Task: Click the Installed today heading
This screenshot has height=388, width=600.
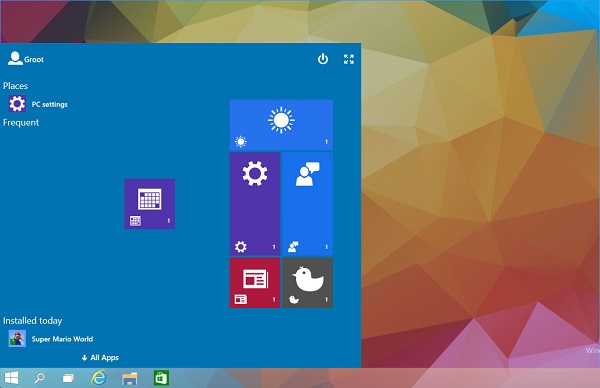Action: click(x=33, y=321)
